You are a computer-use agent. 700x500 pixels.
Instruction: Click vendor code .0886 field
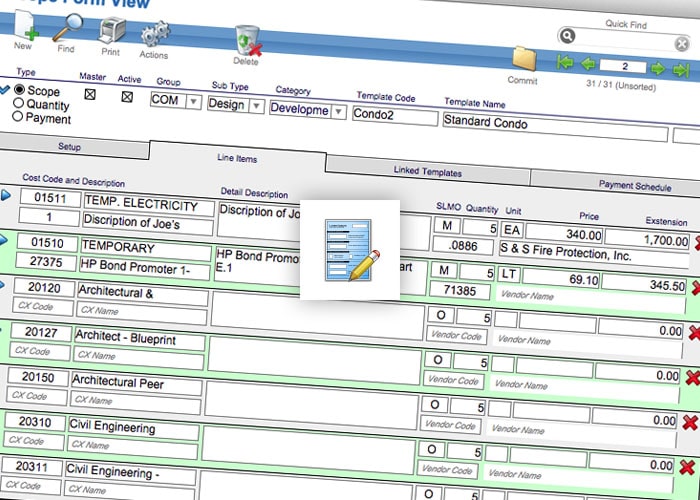463,246
